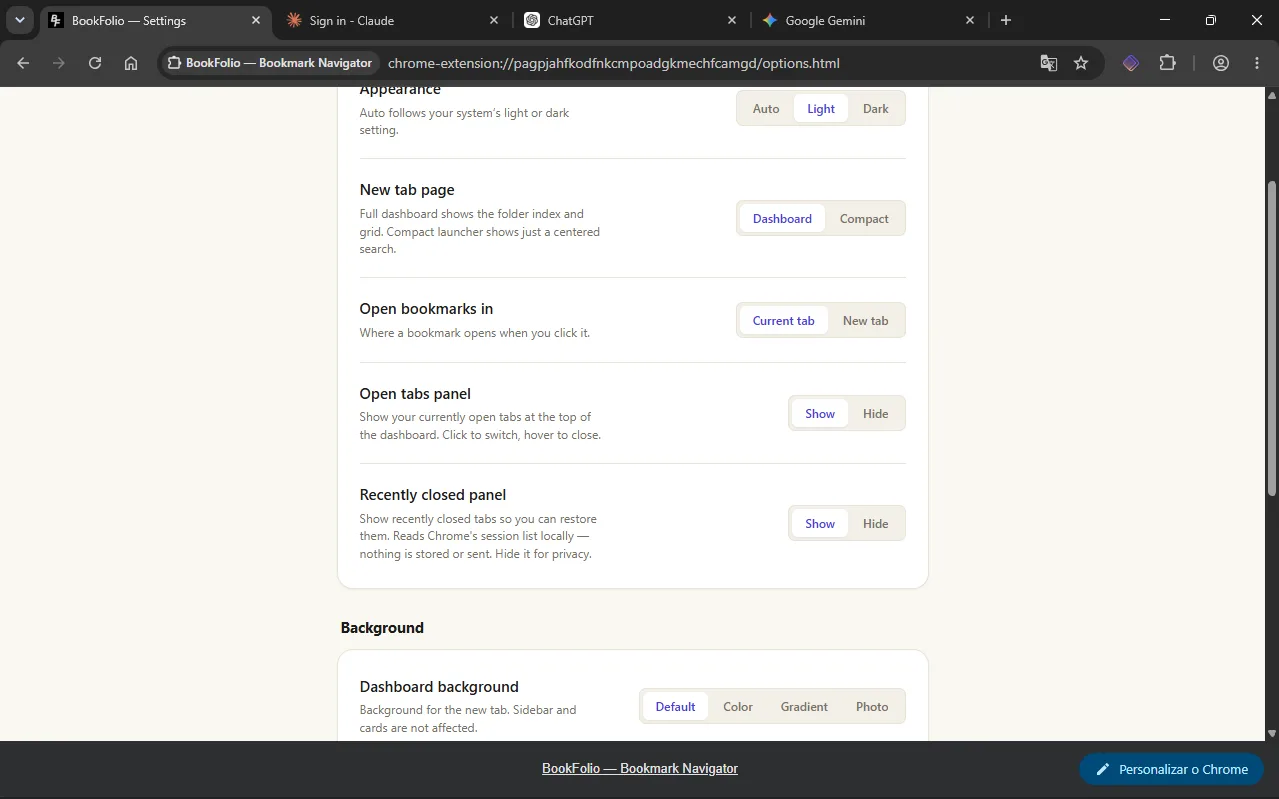Image resolution: width=1279 pixels, height=799 pixels.
Task: Click the Dashboard background heading
Action: pos(439,687)
